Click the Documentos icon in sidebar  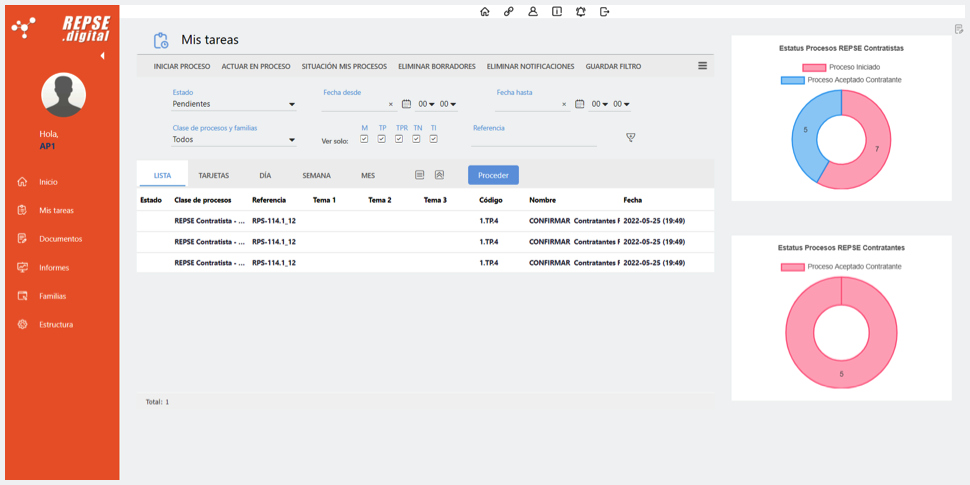tap(22, 239)
